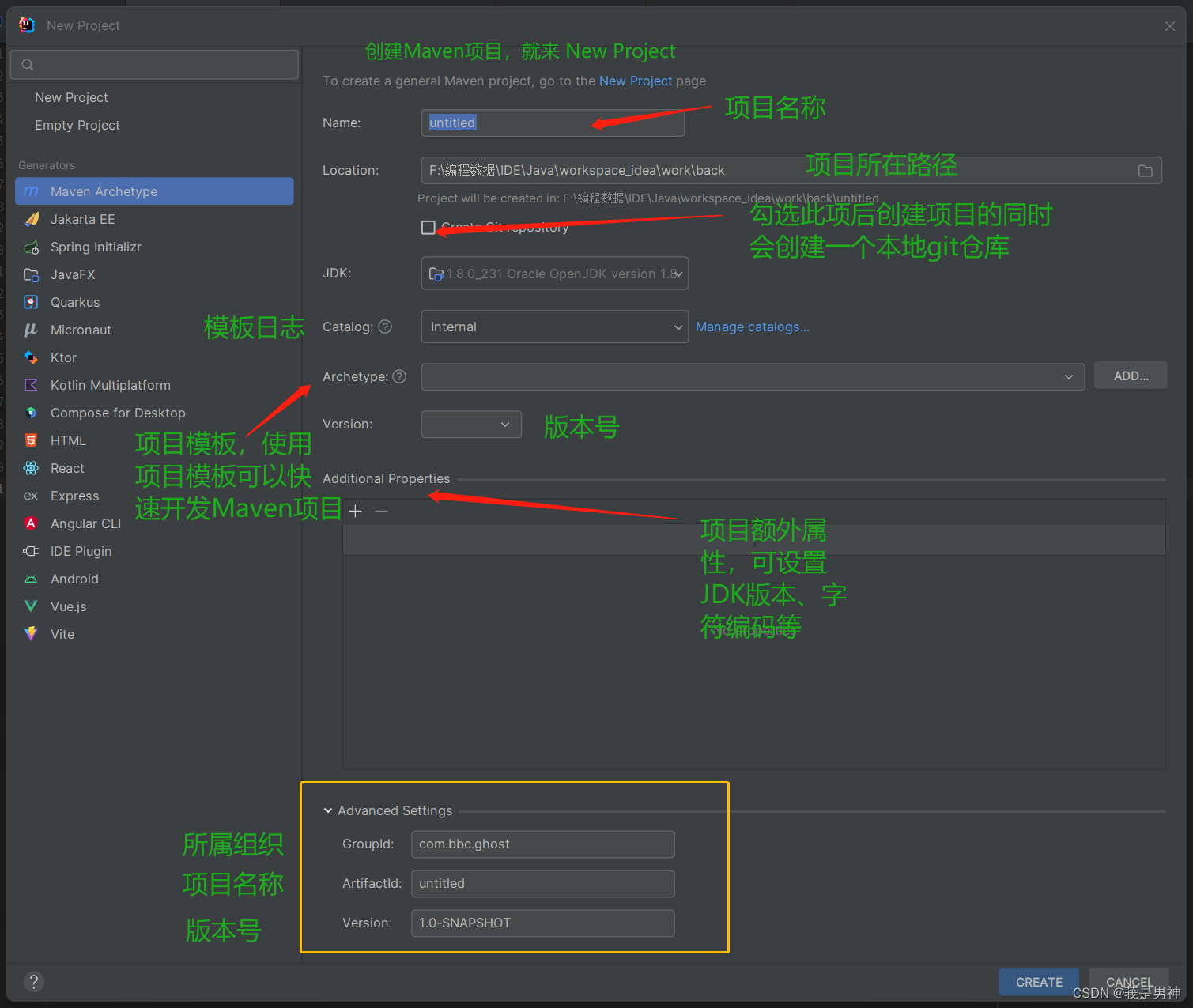The height and width of the screenshot is (1008, 1193).
Task: Click the Spring Initializr icon
Action: tap(32, 247)
